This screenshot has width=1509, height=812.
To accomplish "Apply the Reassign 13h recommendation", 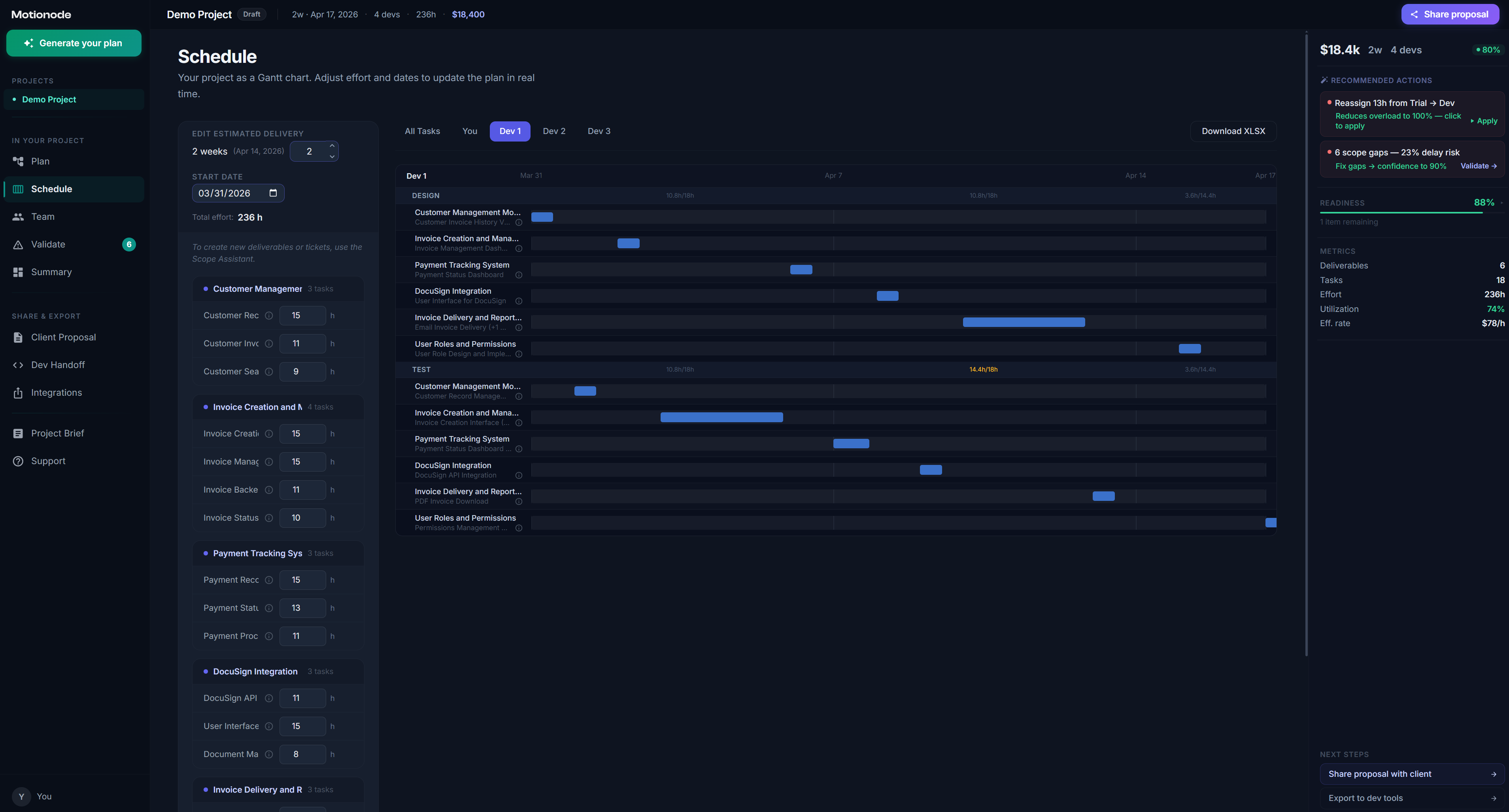I will [x=1484, y=121].
